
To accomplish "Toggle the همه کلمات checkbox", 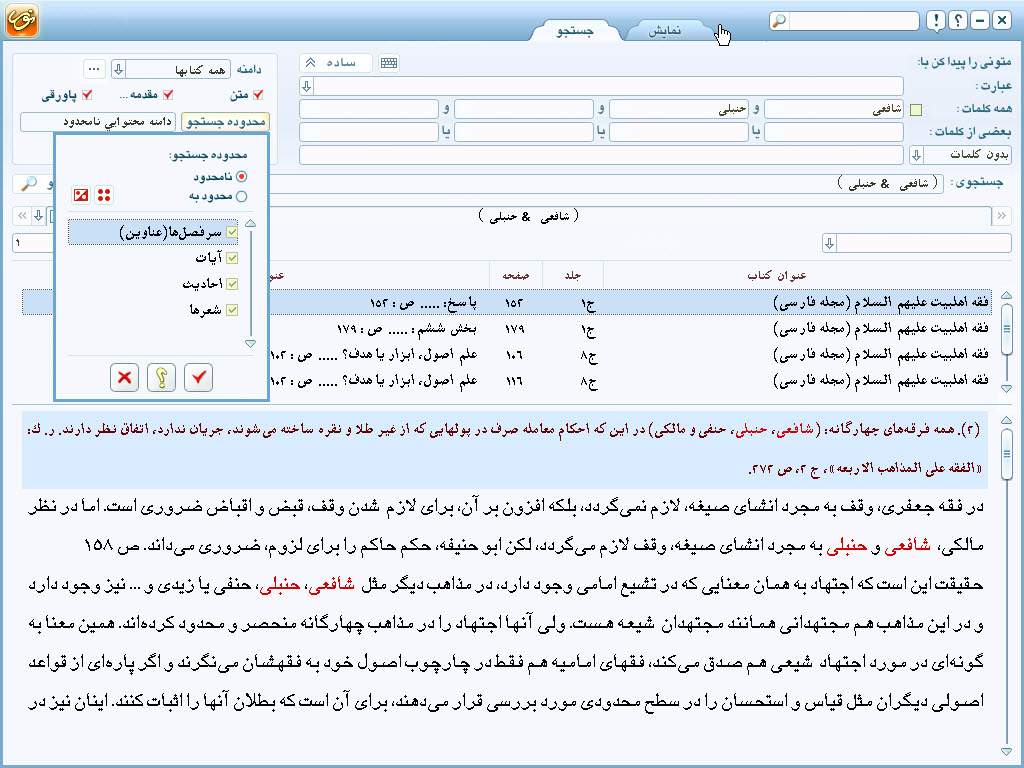I will coord(916,109).
